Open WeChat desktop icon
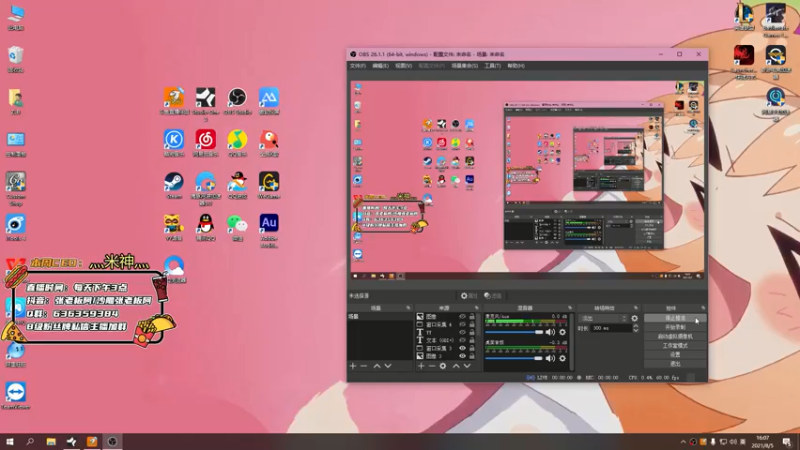This screenshot has width=800, height=450. 237,228
